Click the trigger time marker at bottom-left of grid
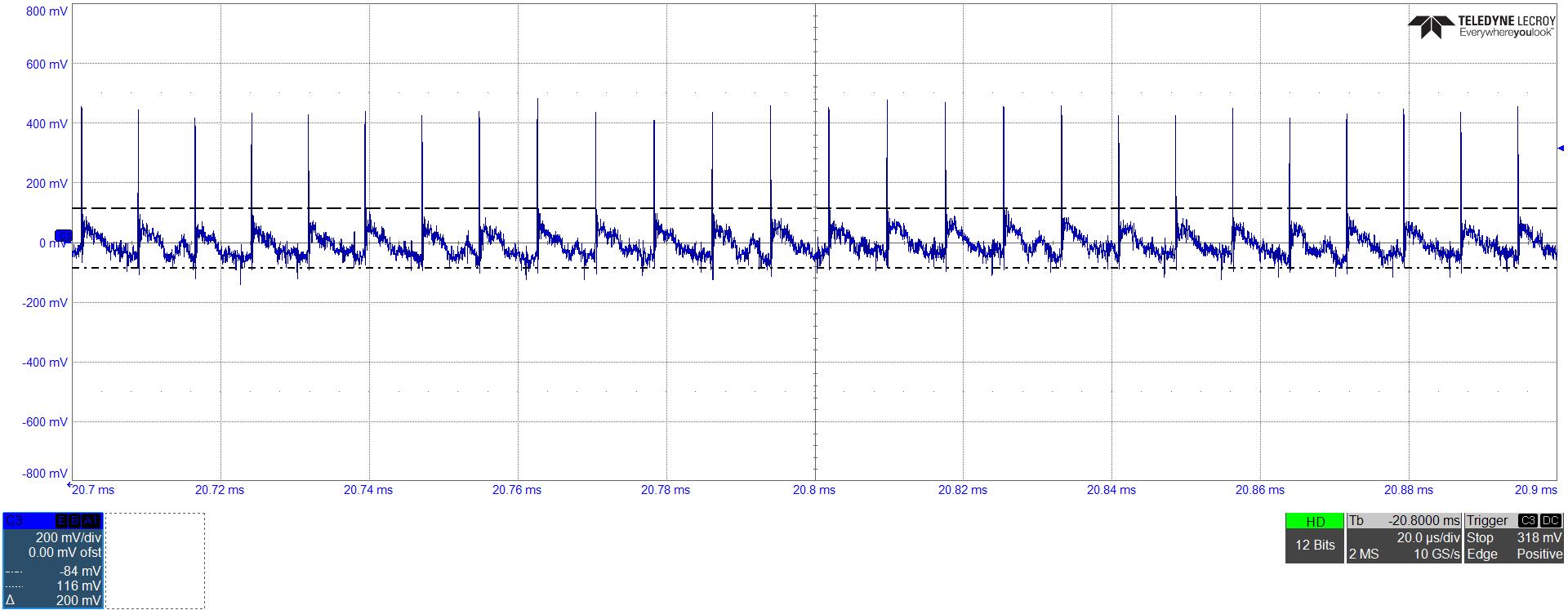Screen dimensions: 1568x610 coord(70,485)
